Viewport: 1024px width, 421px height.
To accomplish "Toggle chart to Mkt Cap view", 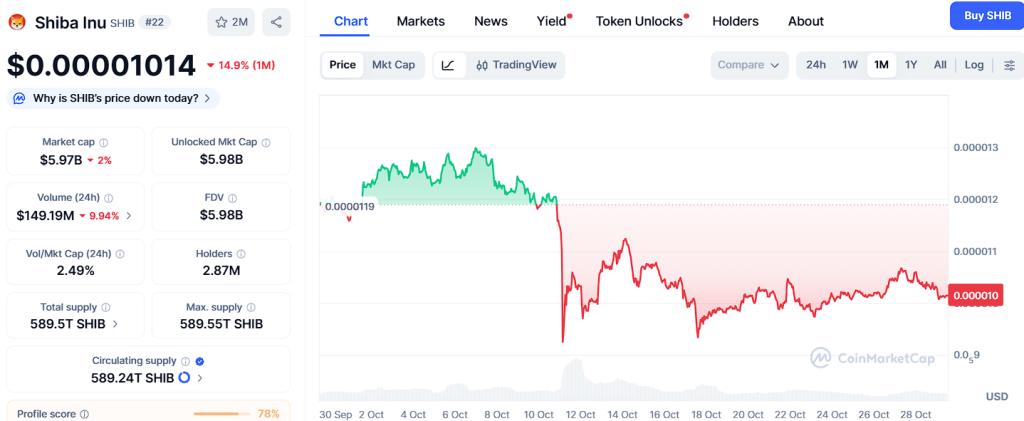I will click(x=393, y=65).
